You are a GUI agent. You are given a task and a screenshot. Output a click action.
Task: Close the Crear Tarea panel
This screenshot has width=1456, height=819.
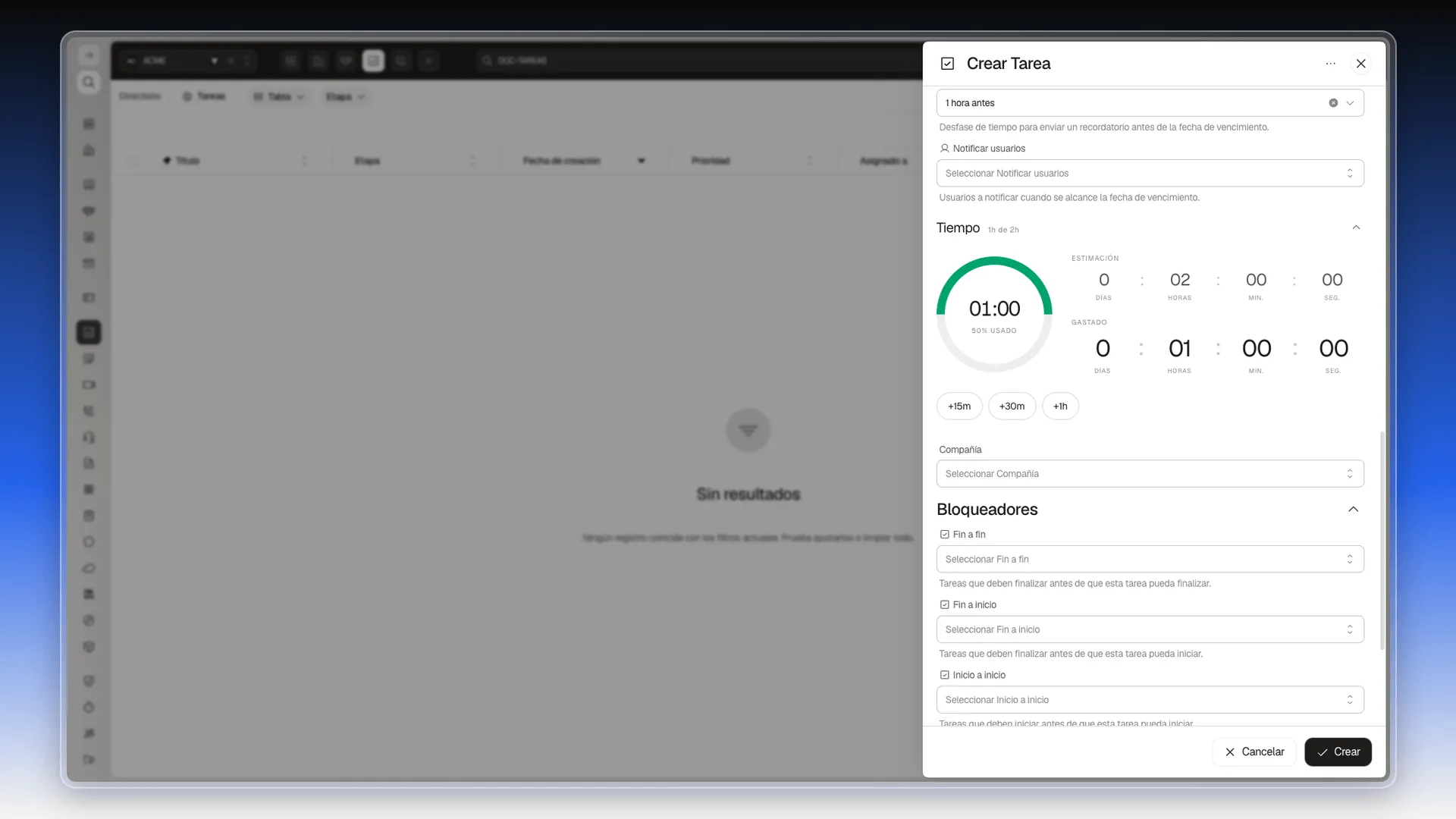(x=1361, y=64)
